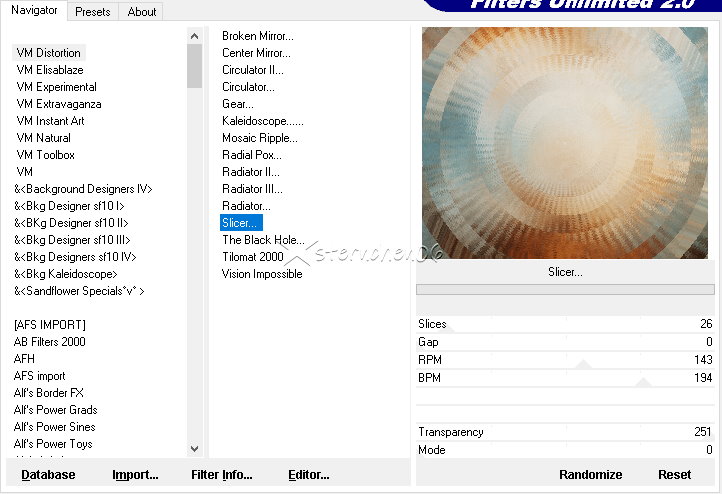Select the Slicer filter entry
722x494 pixels.
coord(240,223)
